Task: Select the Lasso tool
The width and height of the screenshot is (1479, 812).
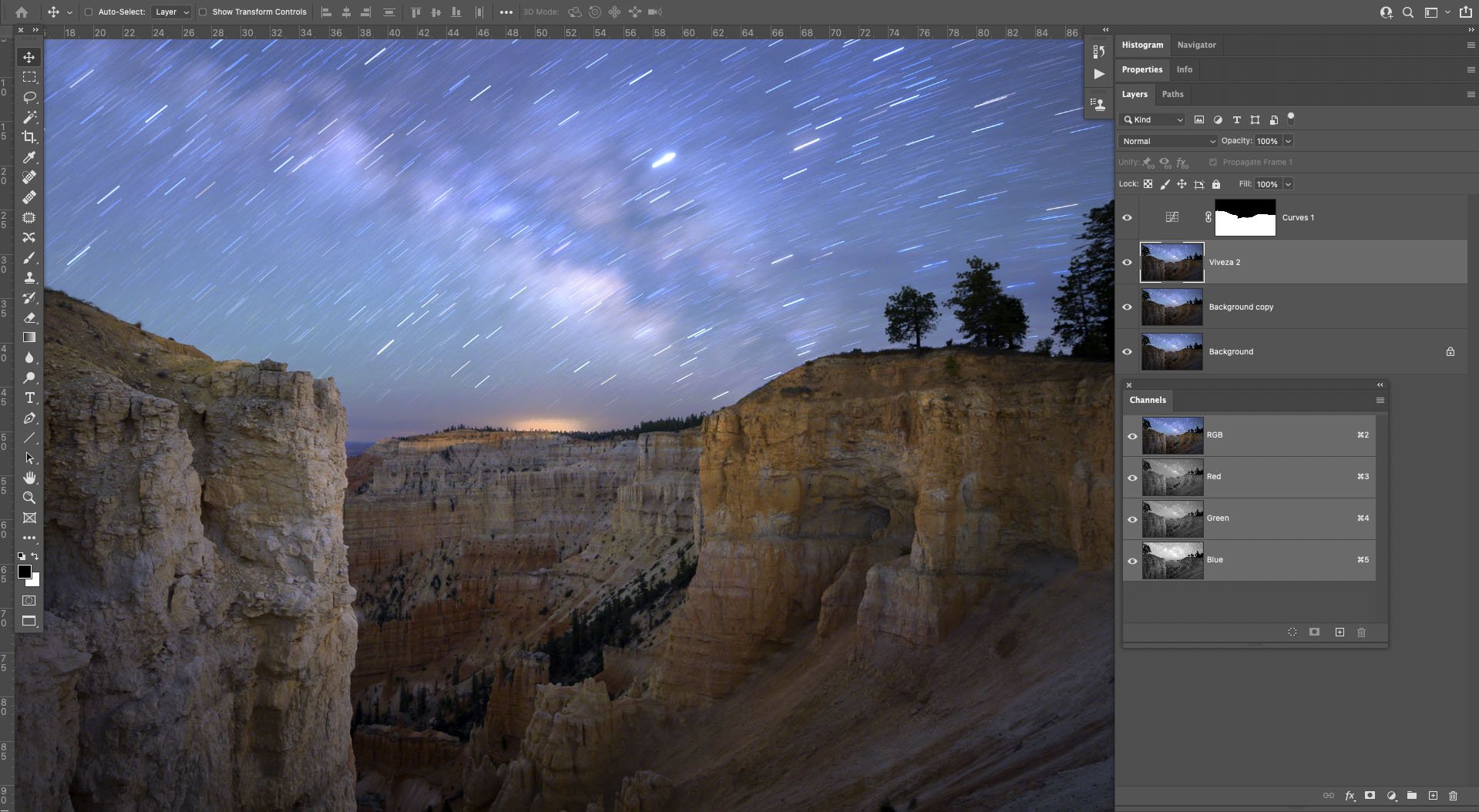Action: click(x=29, y=97)
